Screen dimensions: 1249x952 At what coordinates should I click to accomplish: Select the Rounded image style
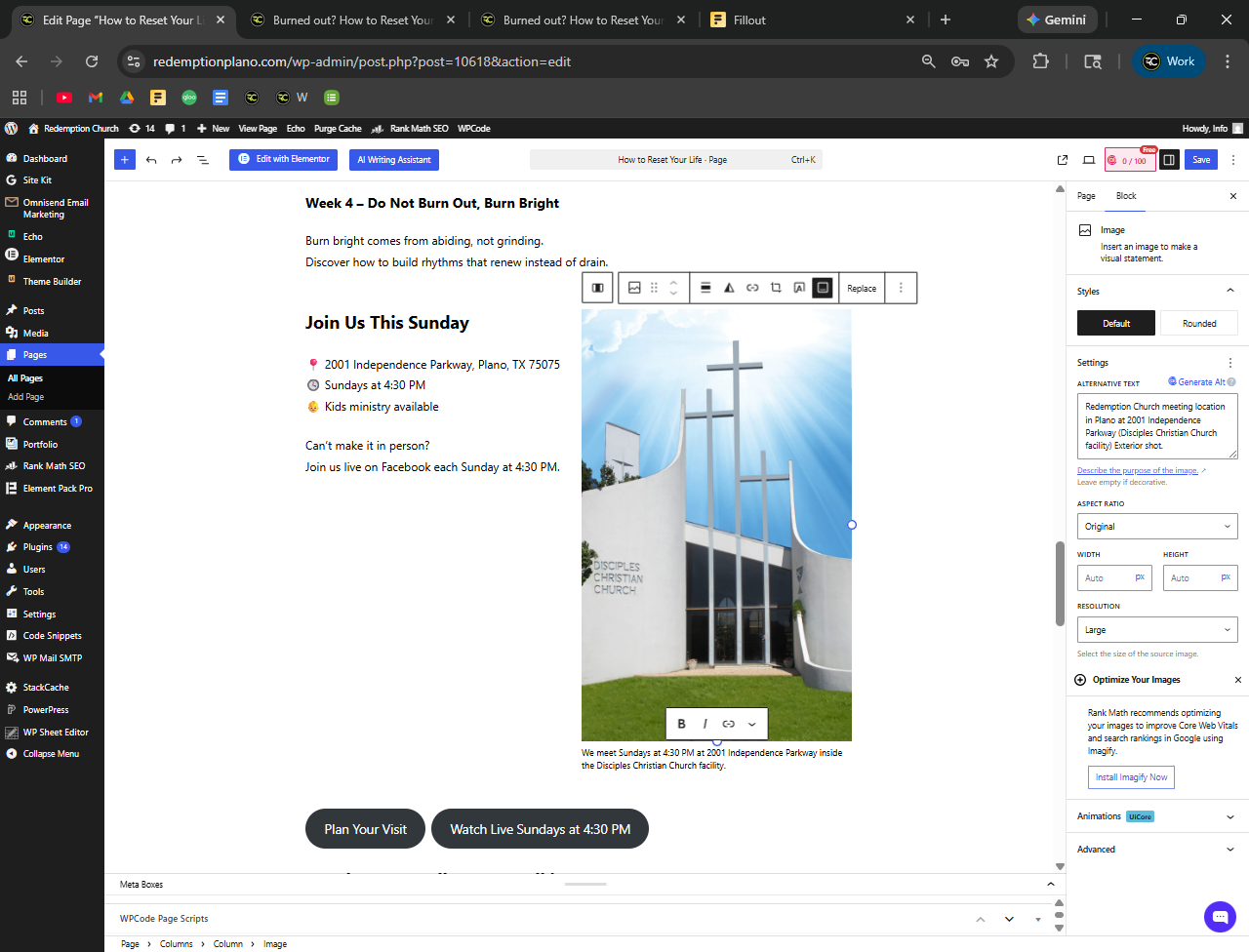pyautogui.click(x=1199, y=324)
